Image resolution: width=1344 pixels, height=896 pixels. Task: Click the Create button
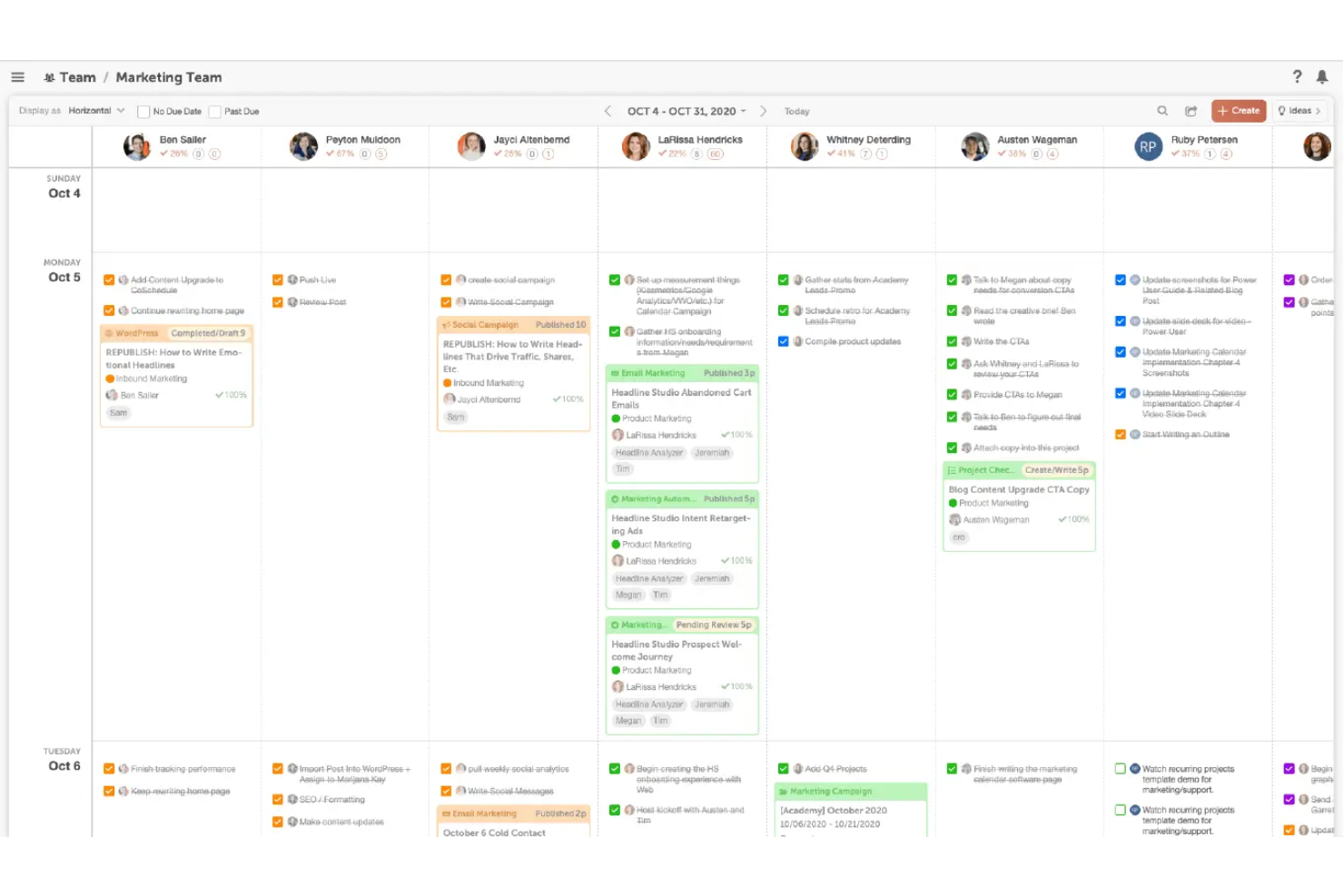coord(1238,110)
